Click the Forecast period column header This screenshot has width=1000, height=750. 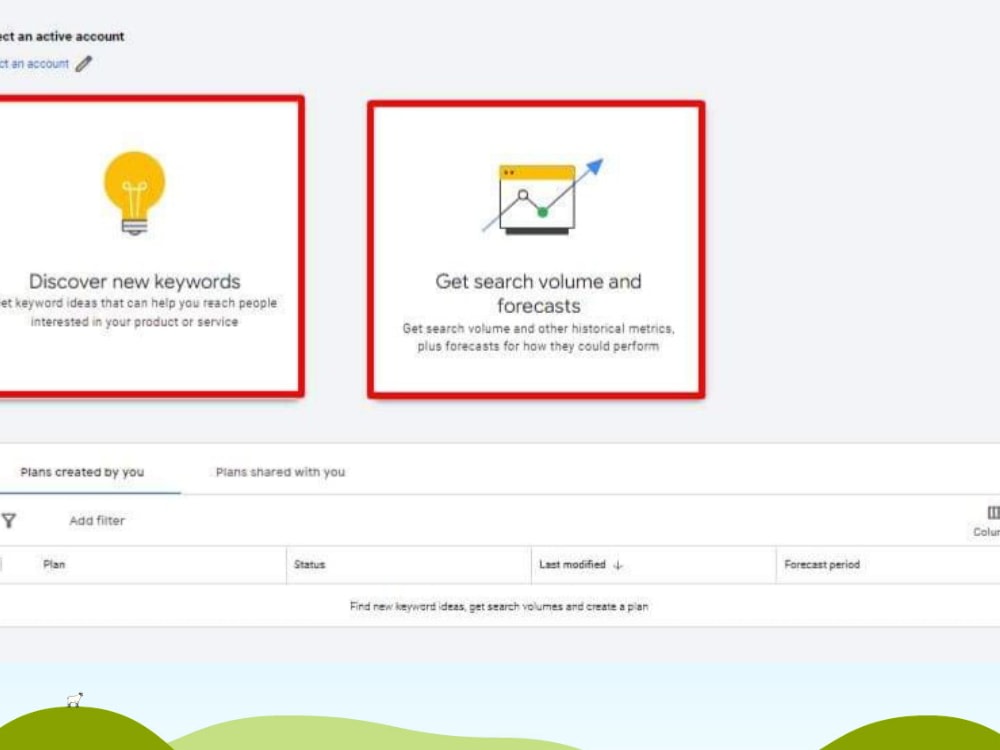tap(822, 565)
